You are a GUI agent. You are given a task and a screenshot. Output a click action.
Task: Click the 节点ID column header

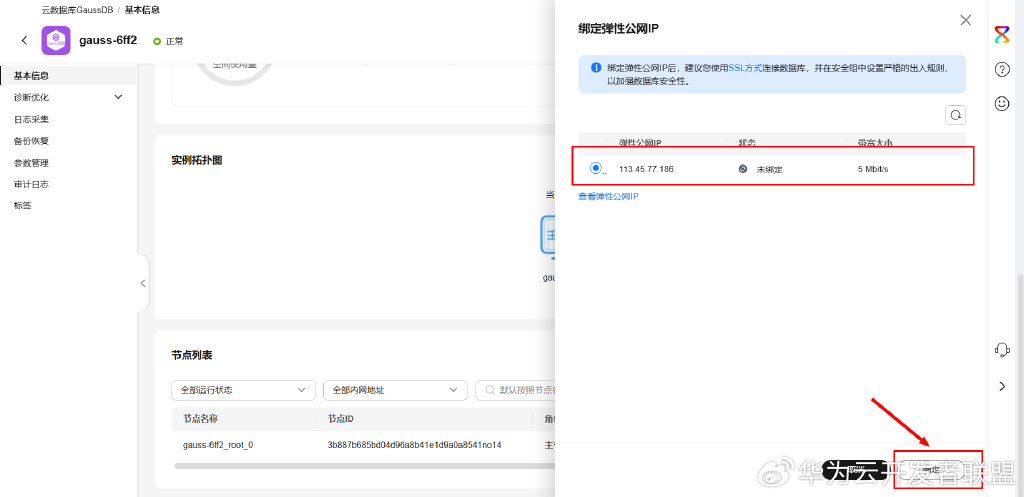pyautogui.click(x=340, y=419)
